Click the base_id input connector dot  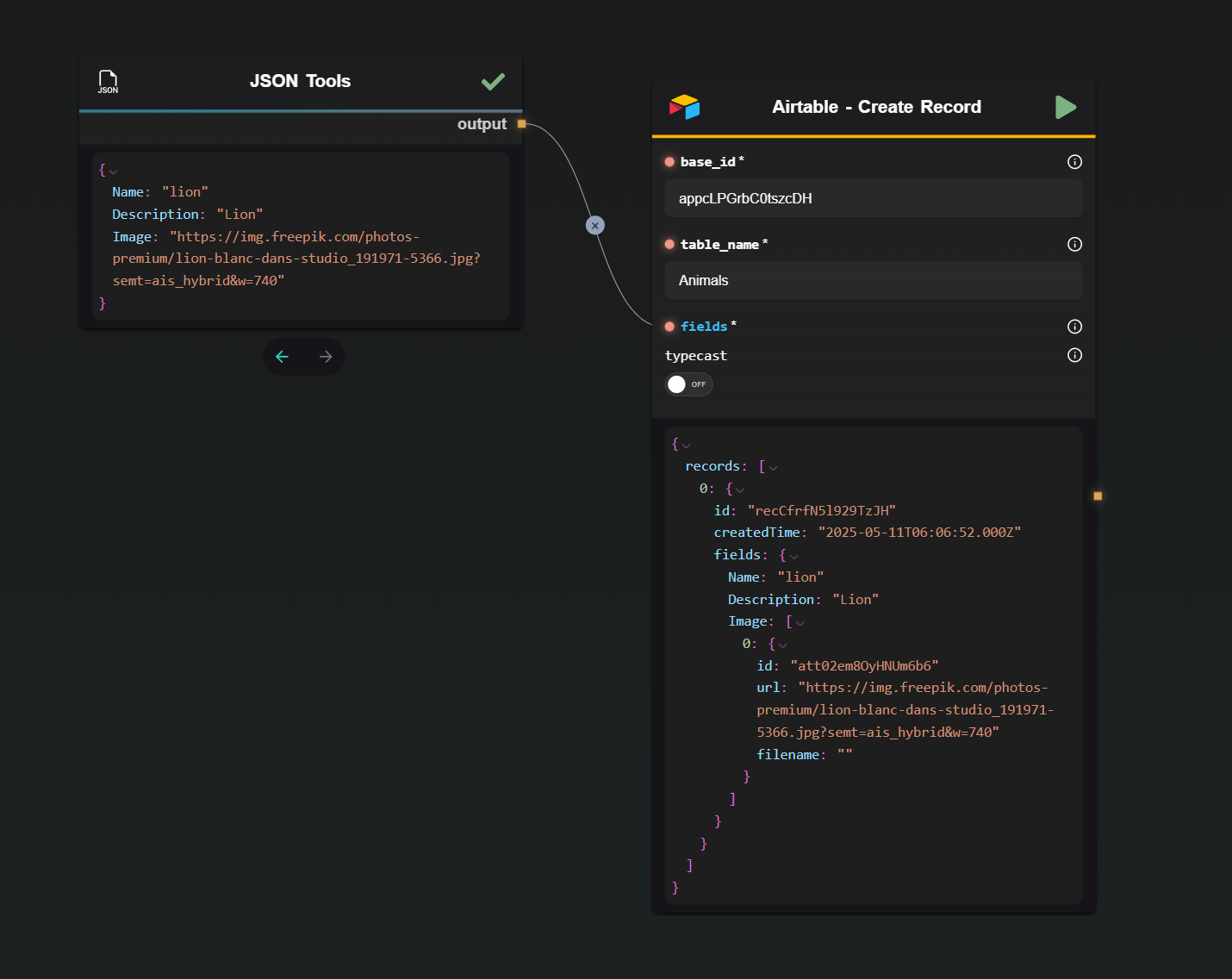tap(669, 162)
